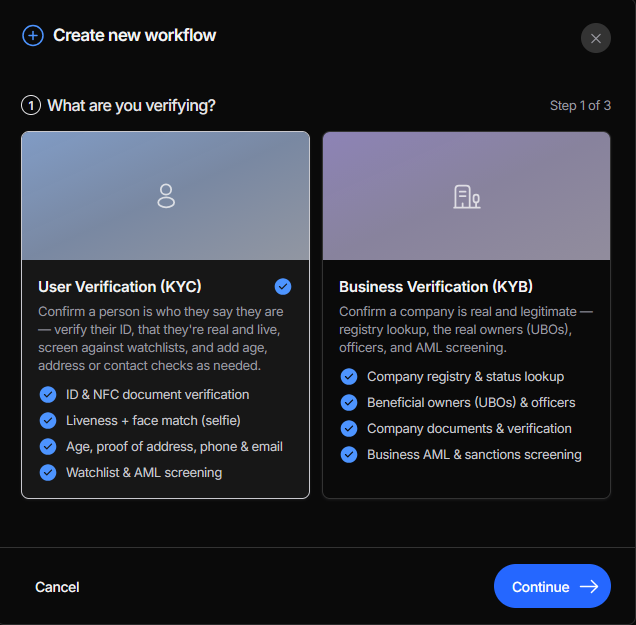Click the 'Business AML & sanctions screening' text
636x625 pixels.
474,455
